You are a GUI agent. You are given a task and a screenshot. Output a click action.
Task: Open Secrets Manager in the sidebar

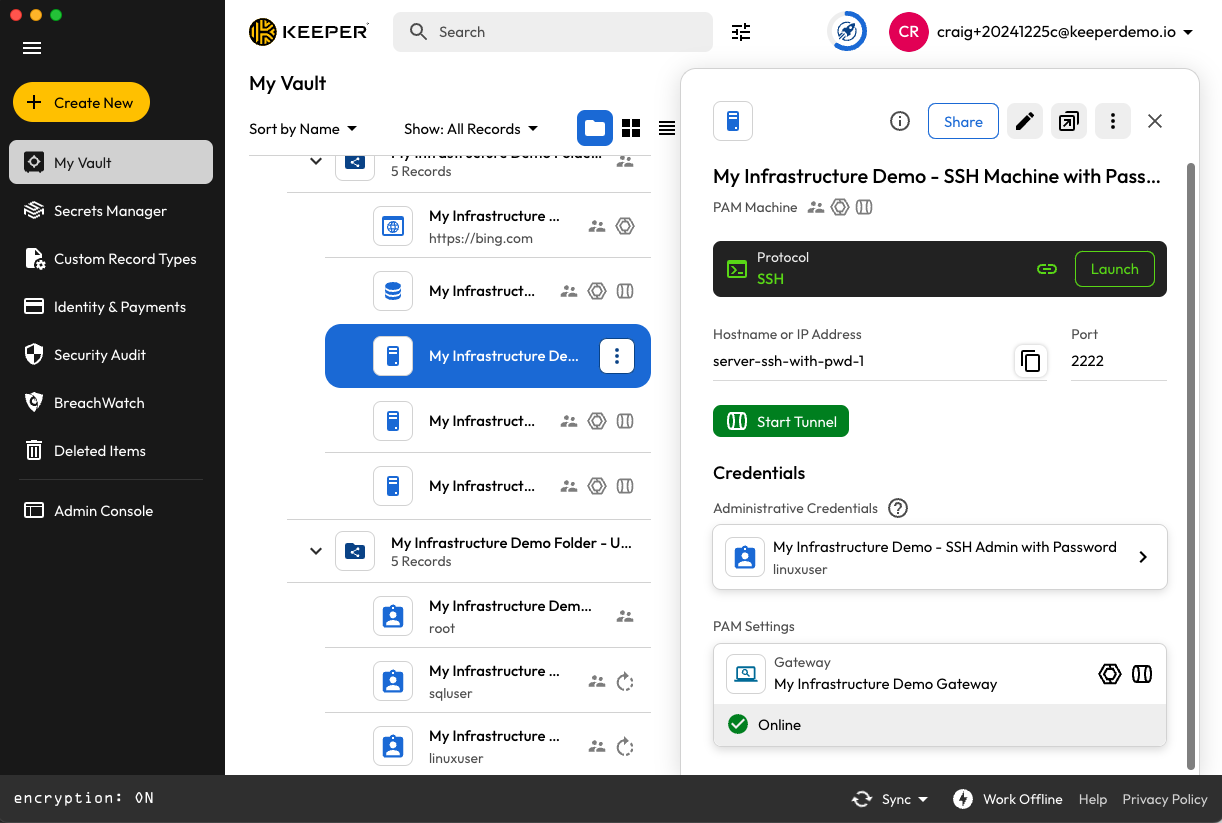click(110, 211)
